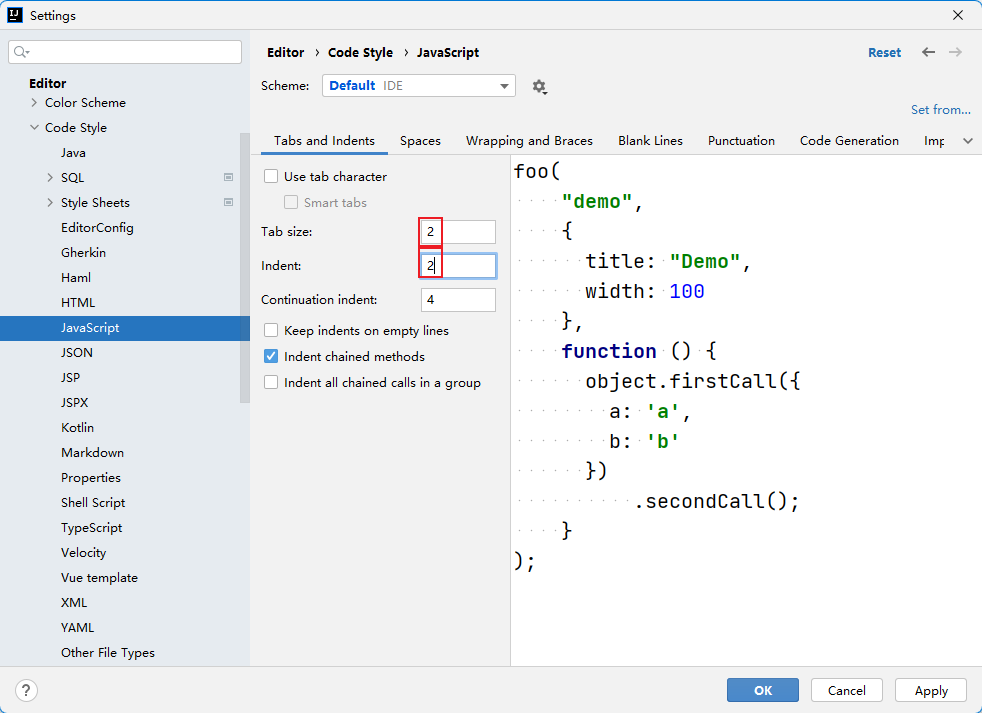The width and height of the screenshot is (982, 713).
Task: Select JSON code style
Action: [x=76, y=353]
